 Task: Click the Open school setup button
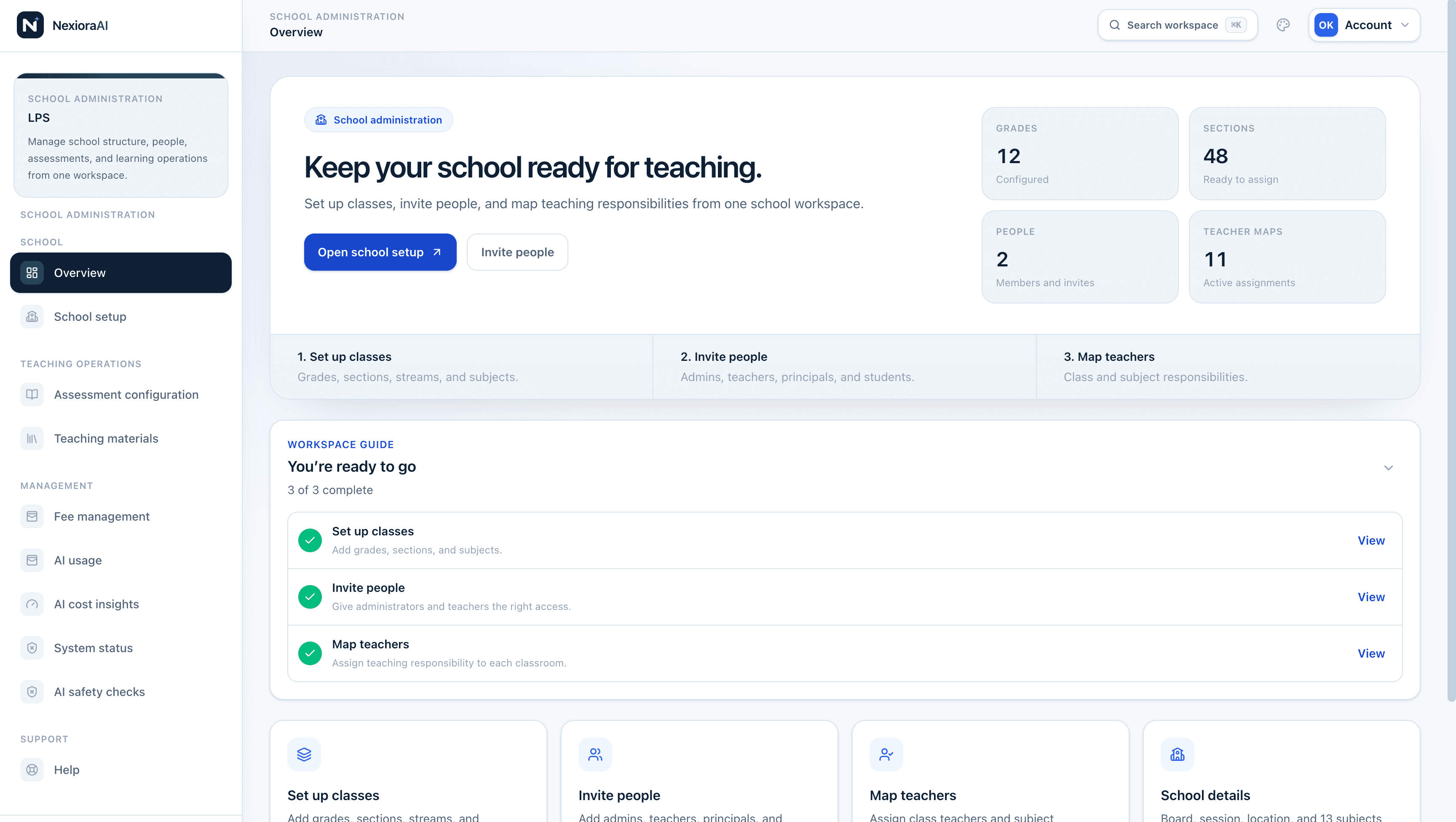coord(380,253)
